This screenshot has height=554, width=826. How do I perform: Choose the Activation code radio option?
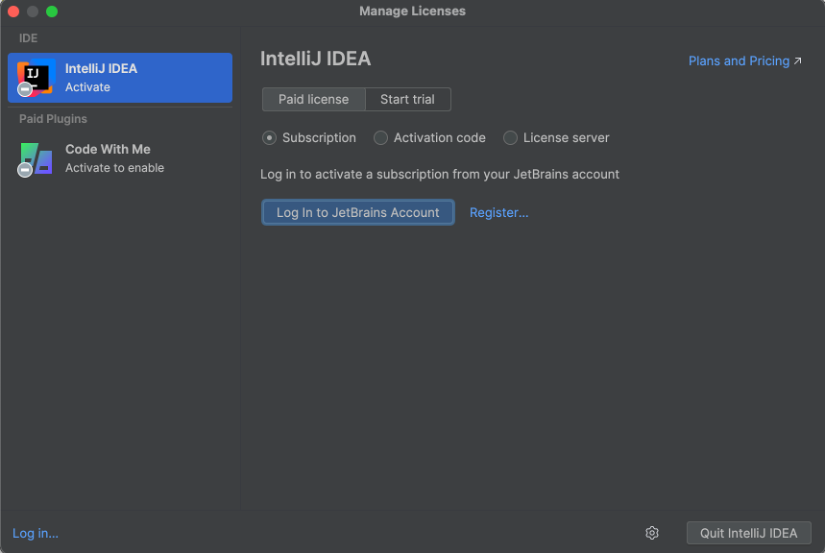pos(380,138)
